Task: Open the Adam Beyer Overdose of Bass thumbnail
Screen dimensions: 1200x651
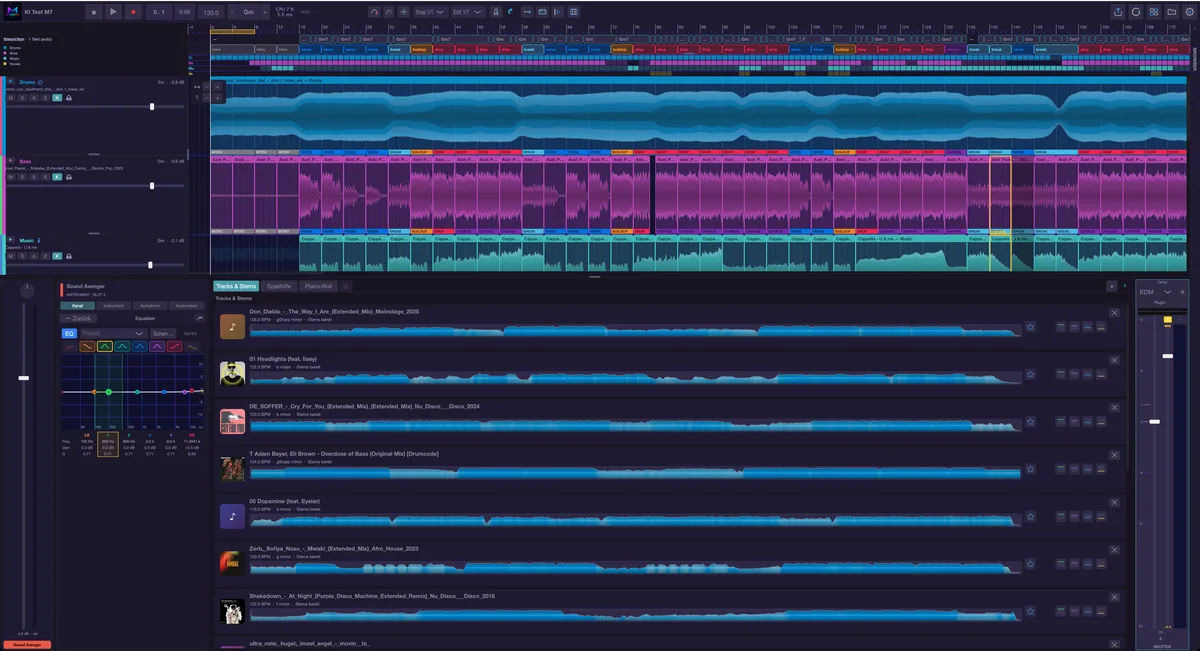Action: 232,469
